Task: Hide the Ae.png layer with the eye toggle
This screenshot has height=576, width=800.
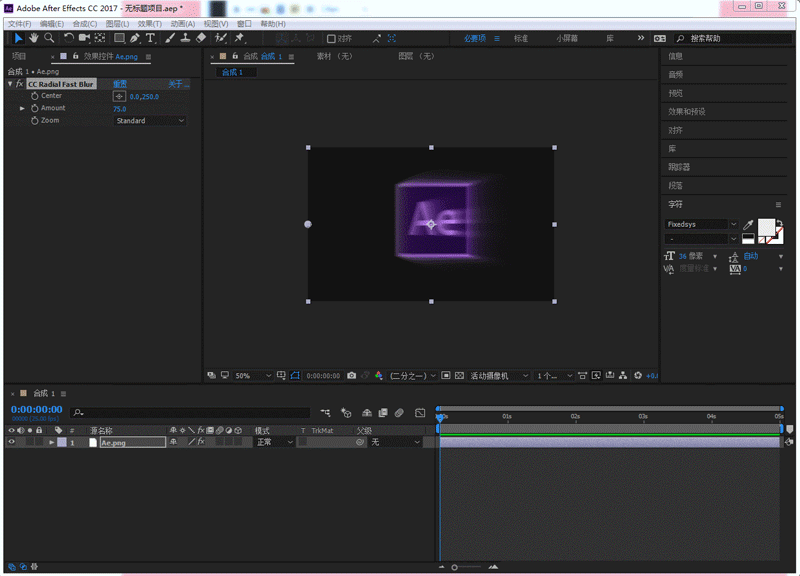Action: [11, 442]
